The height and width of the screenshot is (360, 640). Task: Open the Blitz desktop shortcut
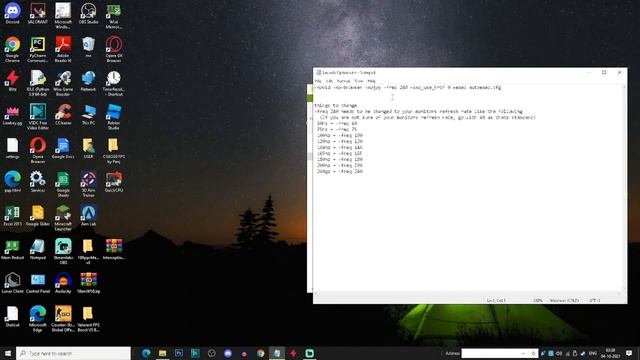(12, 80)
